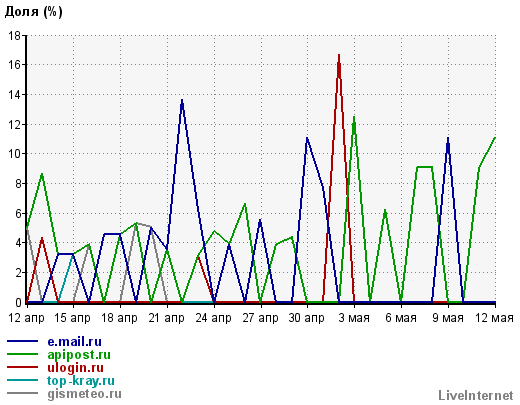
Task: Click the 3 мая date axis label
Action: click(x=354, y=318)
